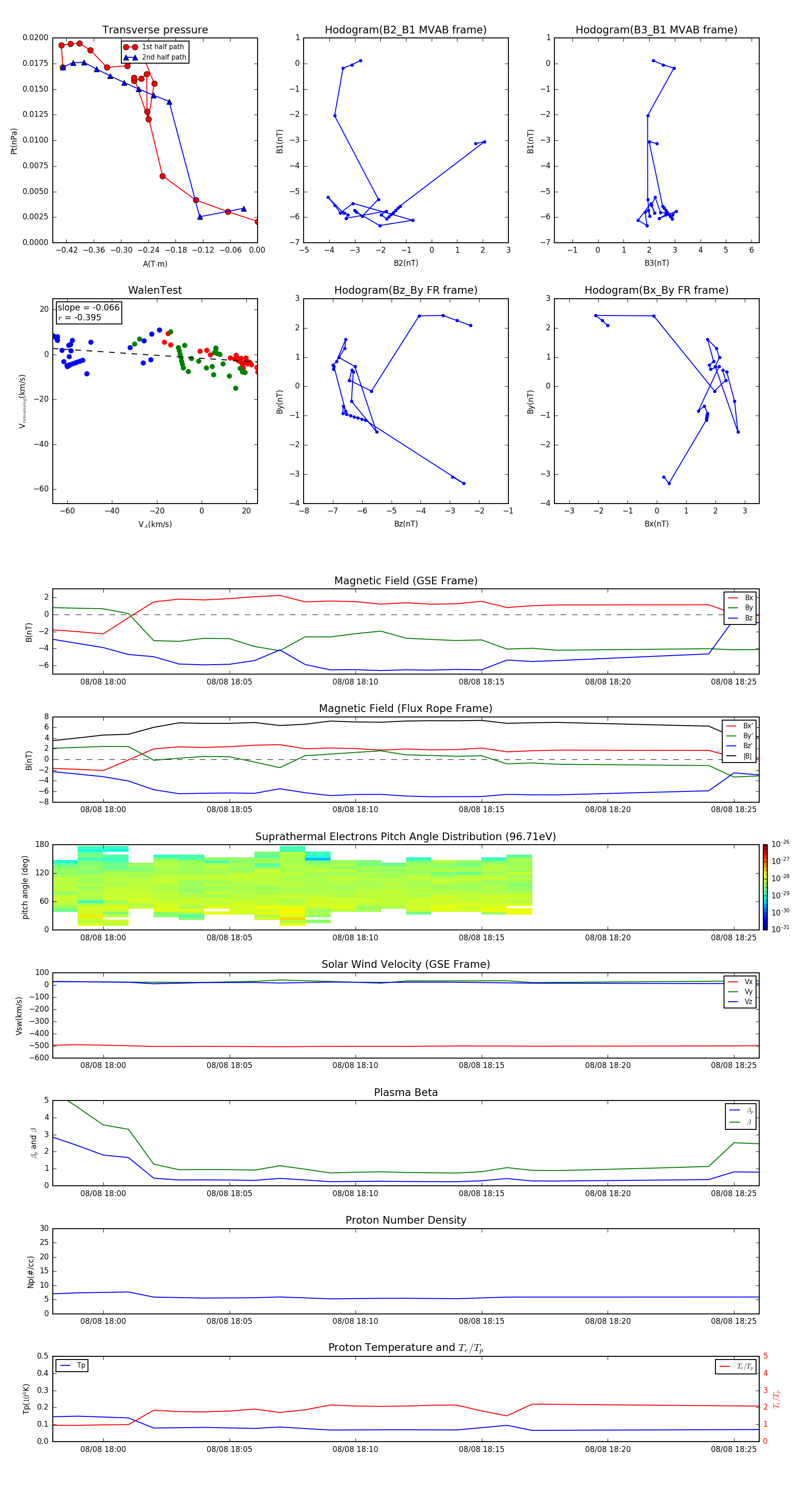Click the "Transverse pressure" plot title

155,30
